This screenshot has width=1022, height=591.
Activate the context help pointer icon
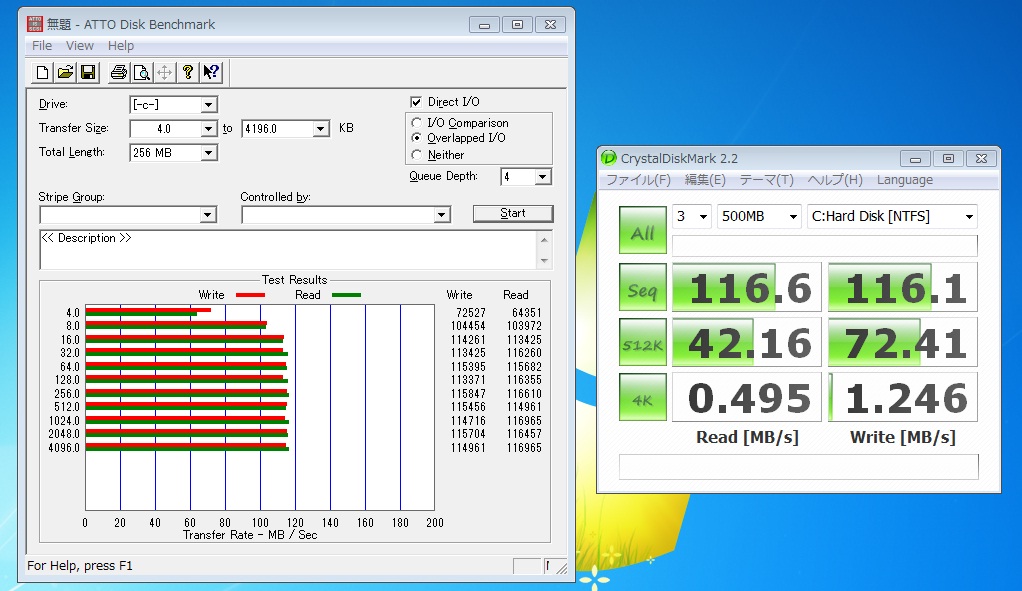click(211, 72)
